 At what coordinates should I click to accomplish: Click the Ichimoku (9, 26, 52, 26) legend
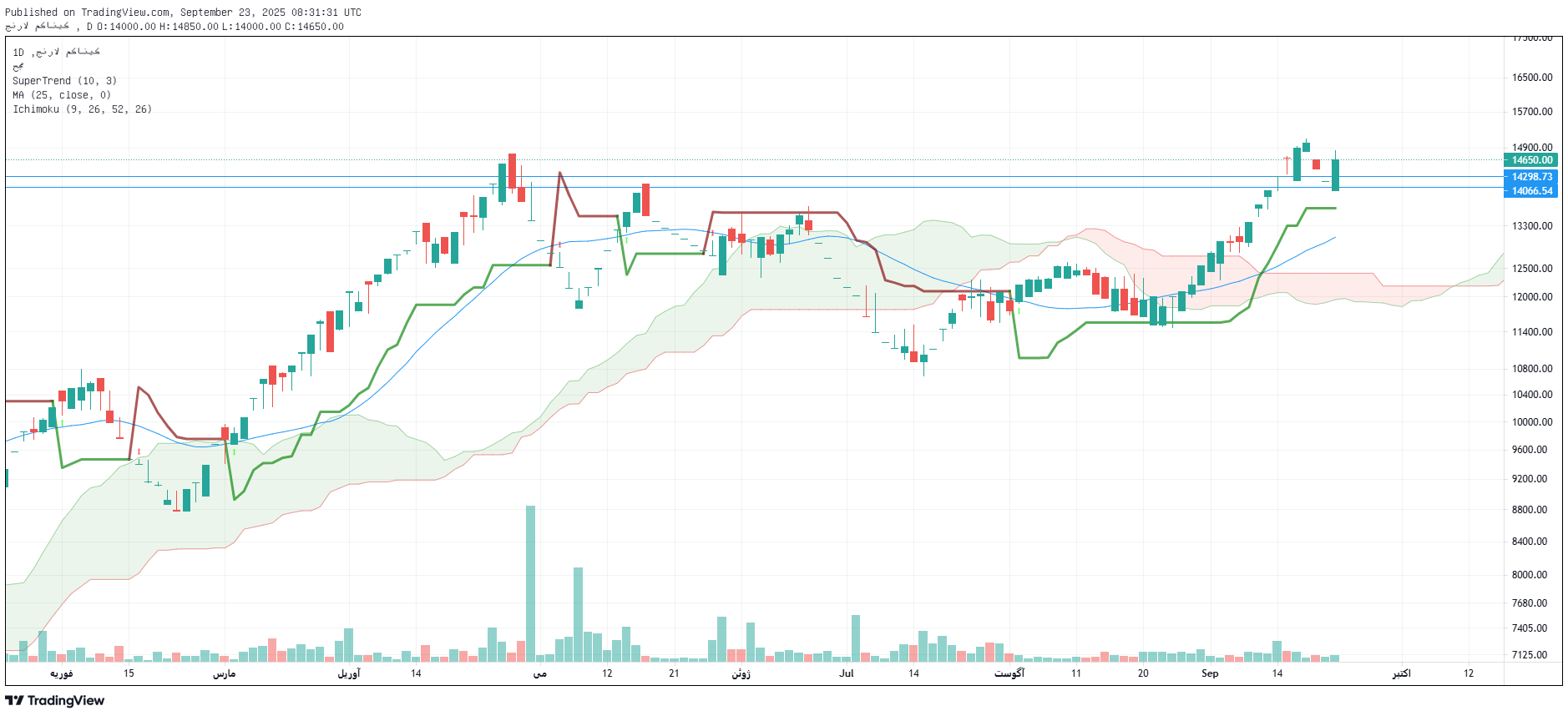point(82,109)
